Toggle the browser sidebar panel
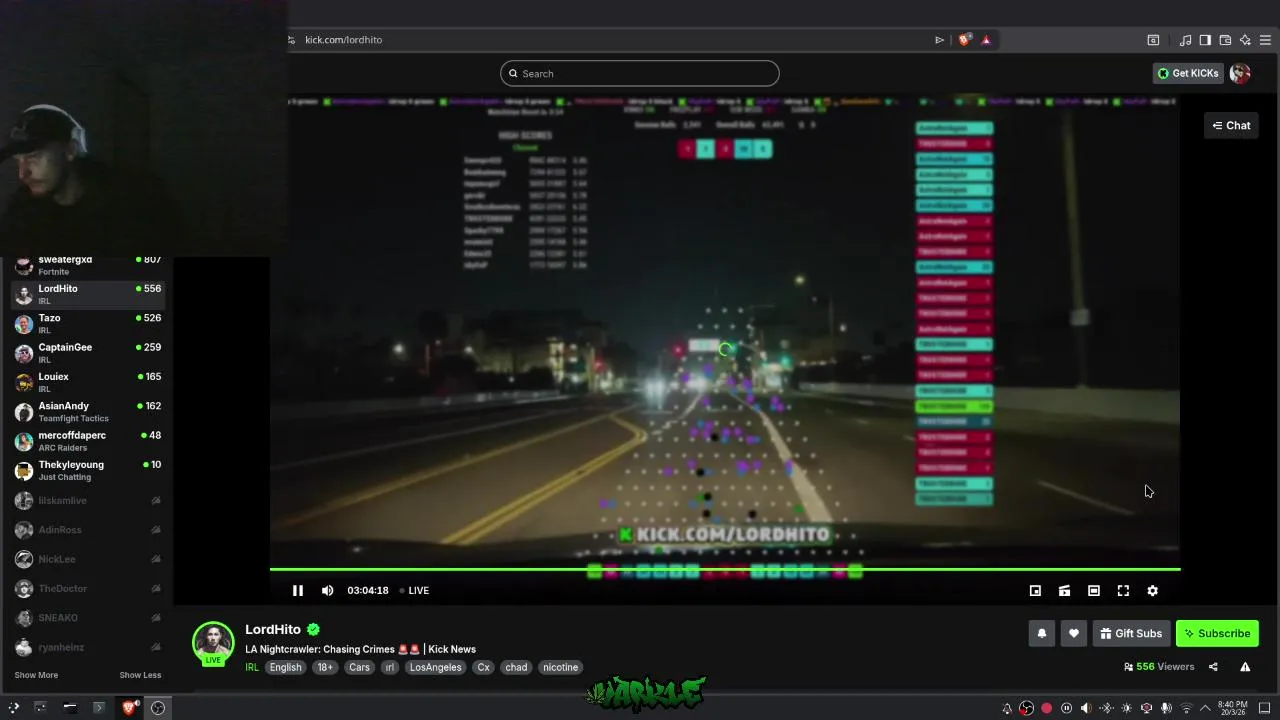The width and height of the screenshot is (1280, 720). 1205,40
